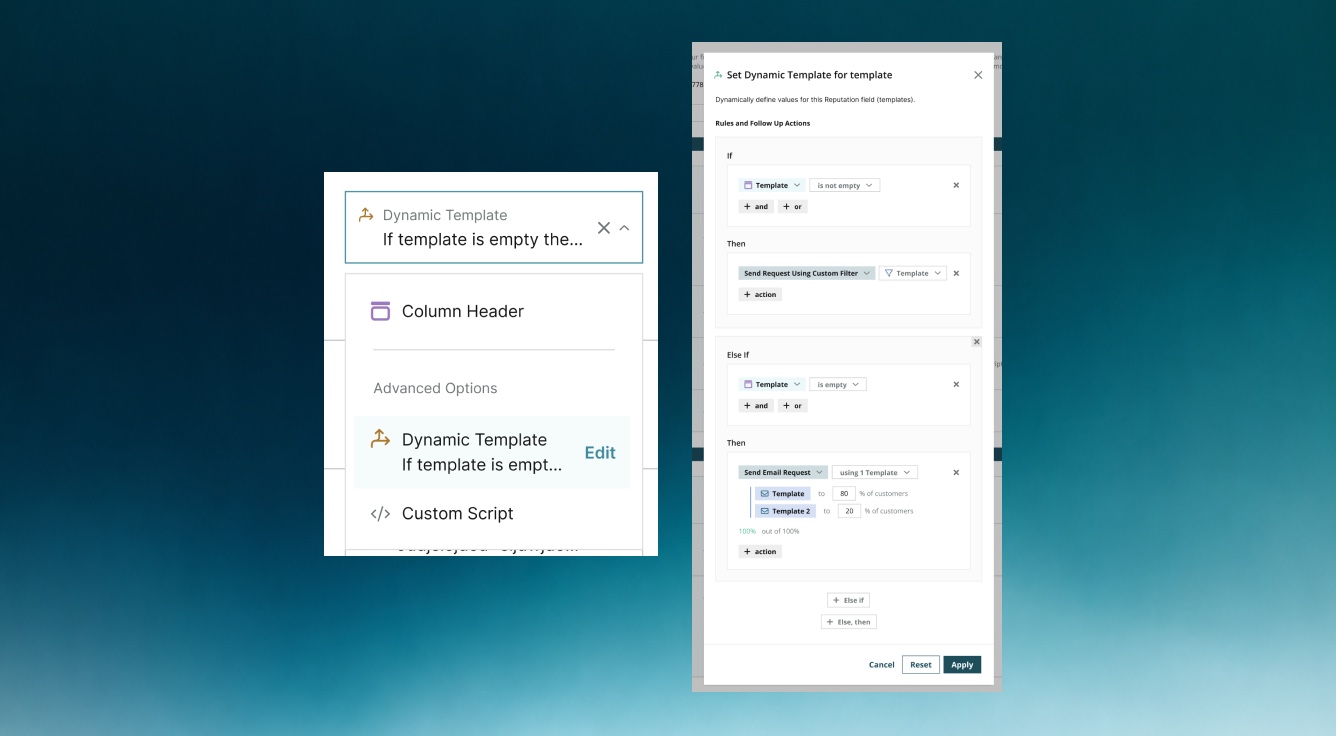Add action under Send Email Request
The height and width of the screenshot is (736, 1336).
pyautogui.click(x=760, y=551)
